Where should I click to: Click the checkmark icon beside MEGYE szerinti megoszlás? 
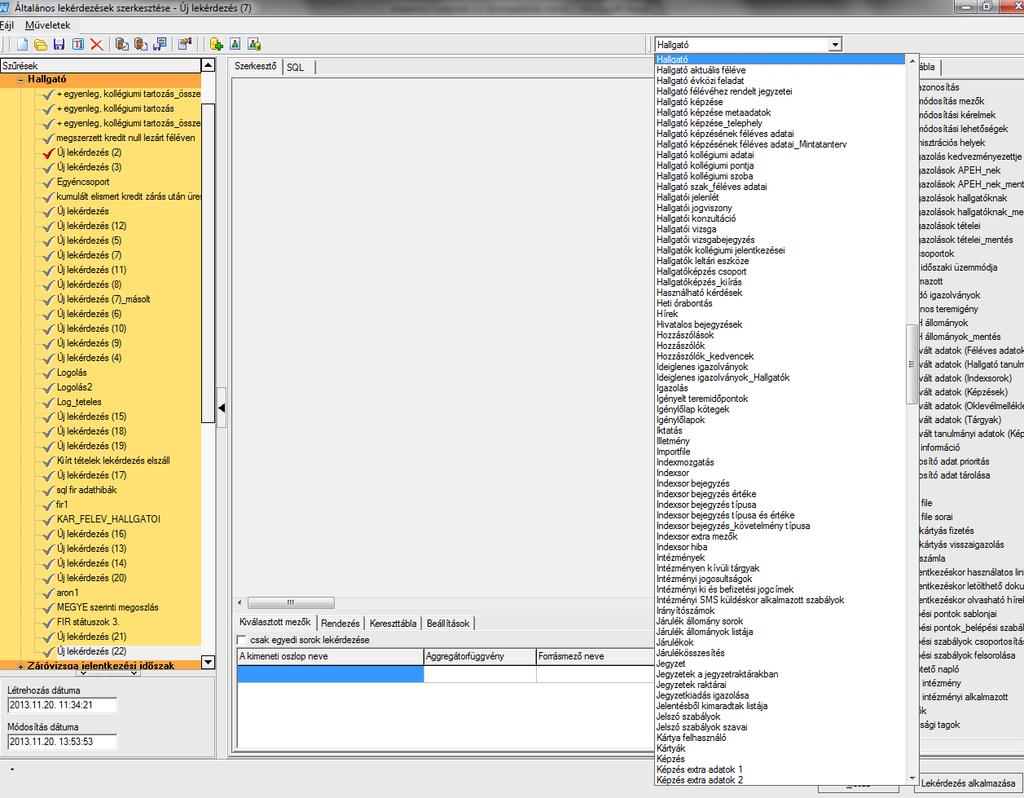point(48,608)
